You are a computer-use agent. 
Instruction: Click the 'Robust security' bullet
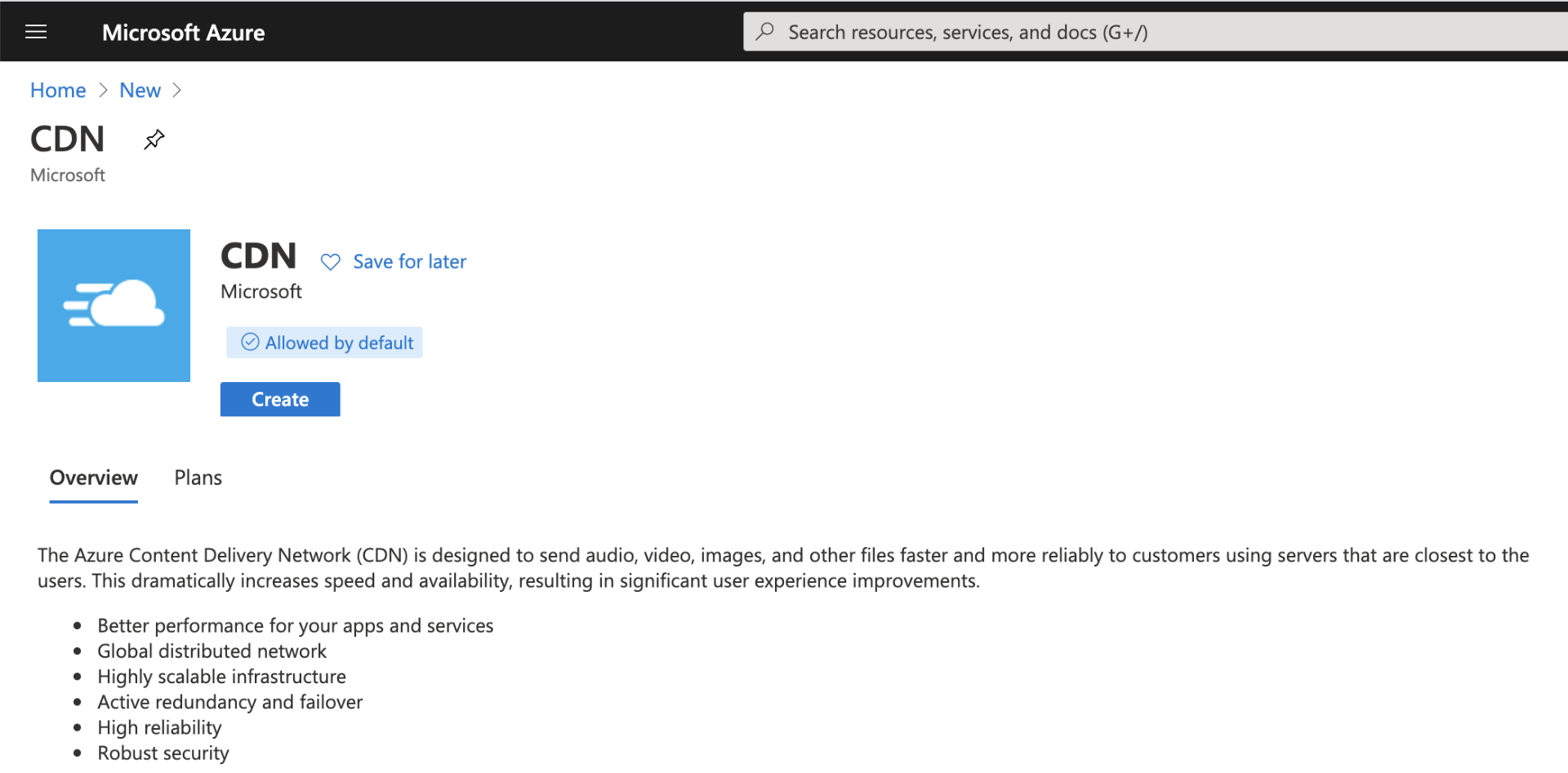163,753
